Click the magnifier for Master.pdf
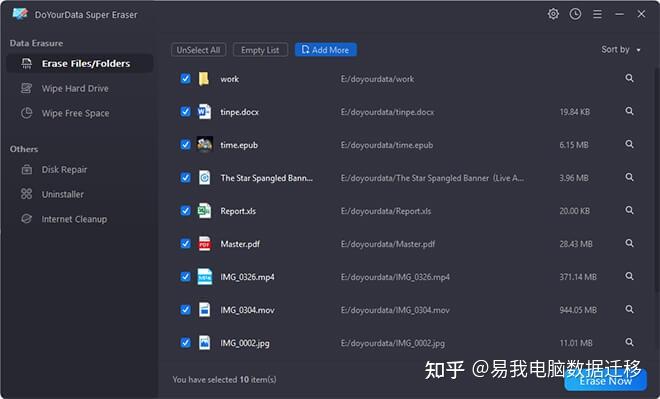 coord(629,243)
